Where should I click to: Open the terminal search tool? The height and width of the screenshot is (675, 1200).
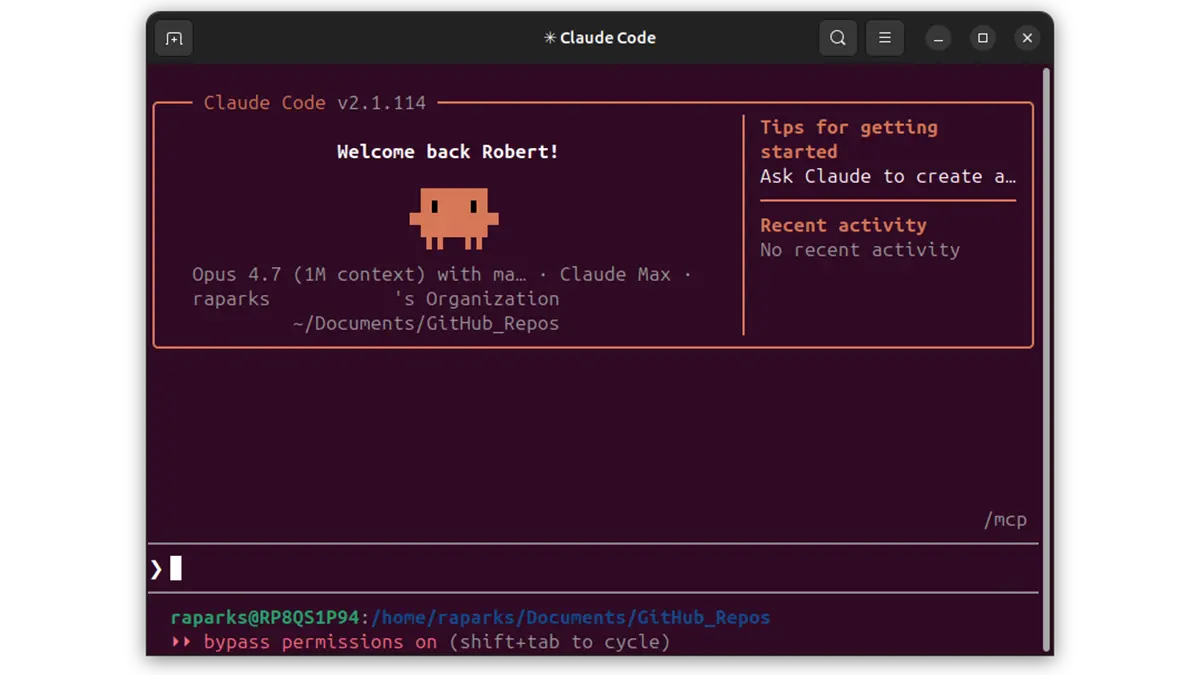(838, 38)
